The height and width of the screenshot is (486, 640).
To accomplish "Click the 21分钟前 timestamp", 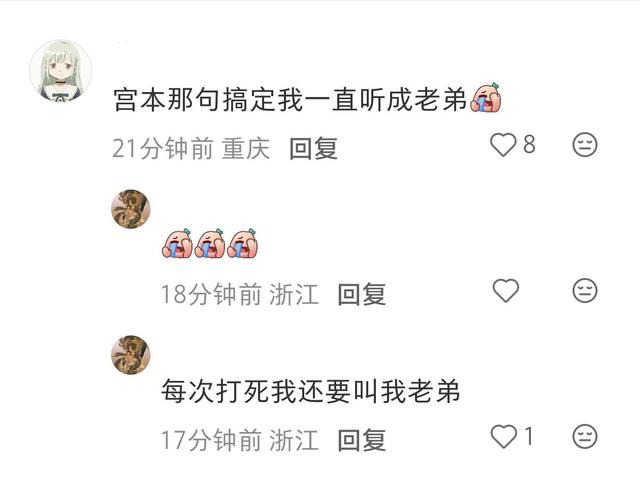I will tap(163, 149).
